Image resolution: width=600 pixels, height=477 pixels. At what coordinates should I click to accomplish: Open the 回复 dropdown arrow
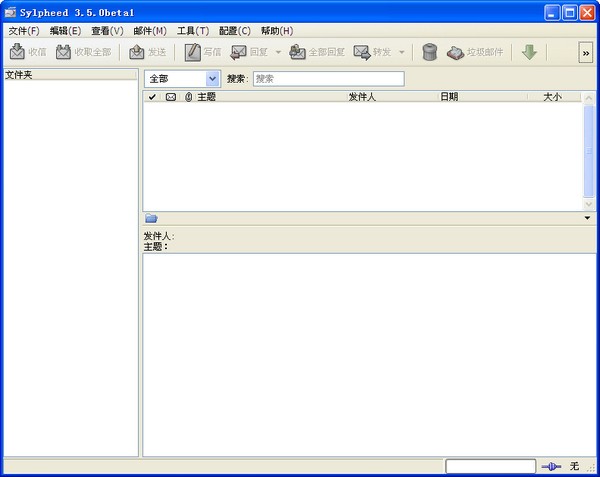coord(279,52)
